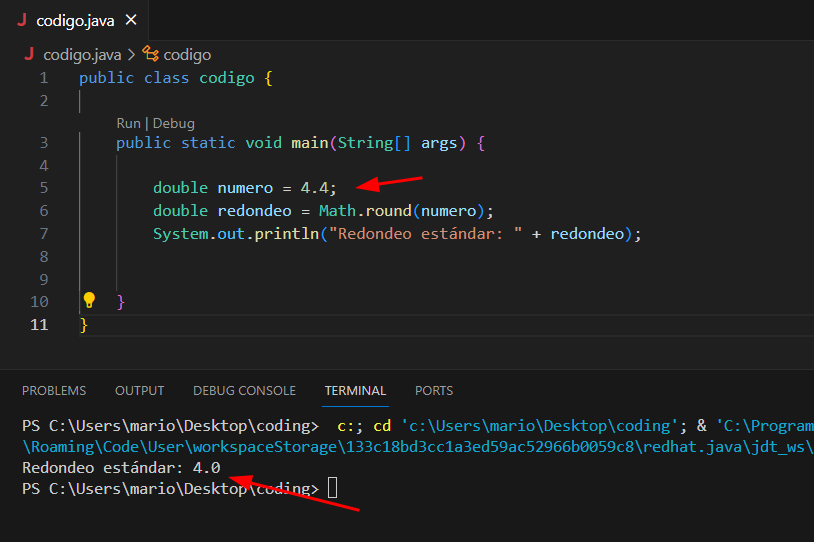
Task: Click 'Math' on line 6
Action: point(337,210)
